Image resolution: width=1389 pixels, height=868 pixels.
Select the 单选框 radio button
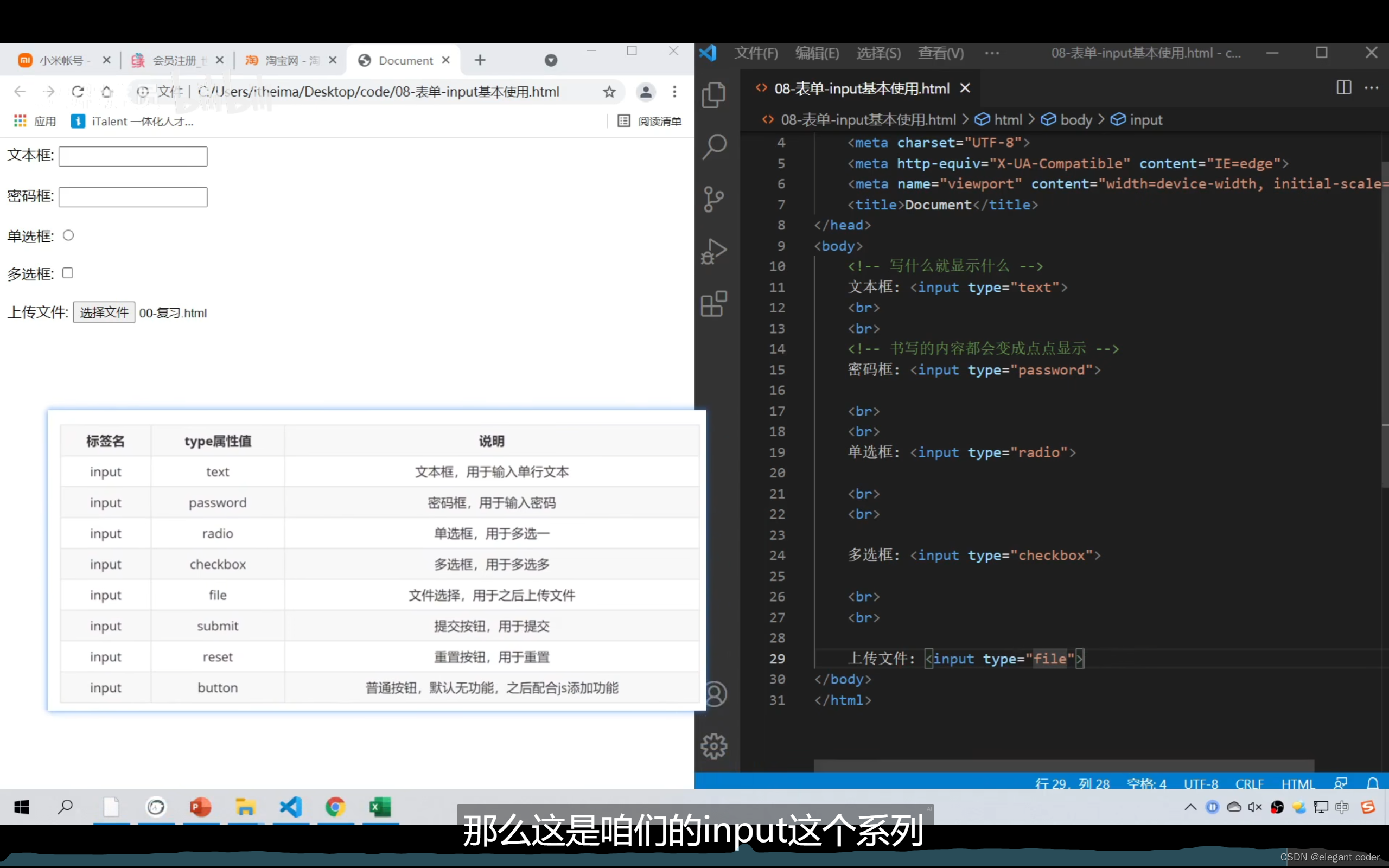coord(68,235)
